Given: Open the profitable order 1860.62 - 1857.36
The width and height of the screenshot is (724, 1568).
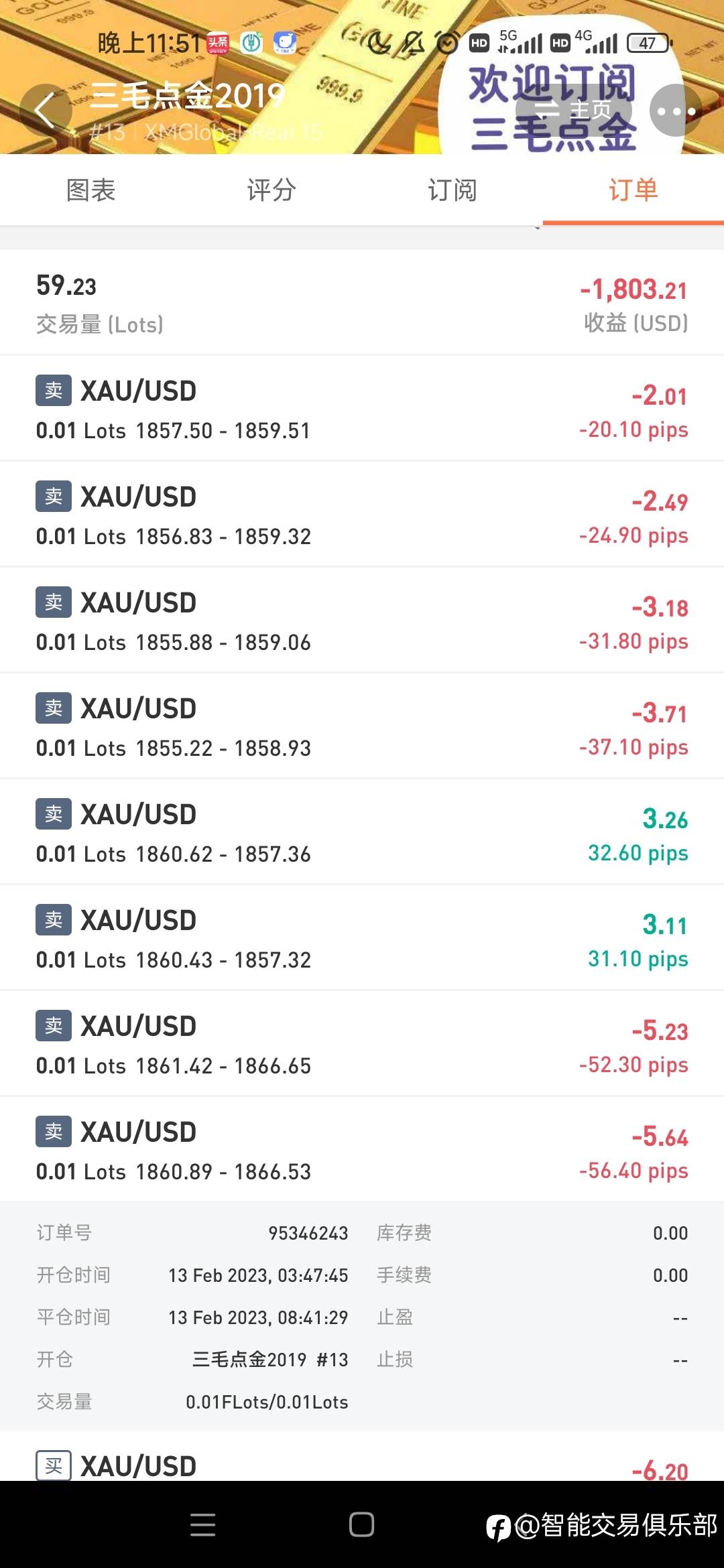Looking at the screenshot, I should point(362,832).
